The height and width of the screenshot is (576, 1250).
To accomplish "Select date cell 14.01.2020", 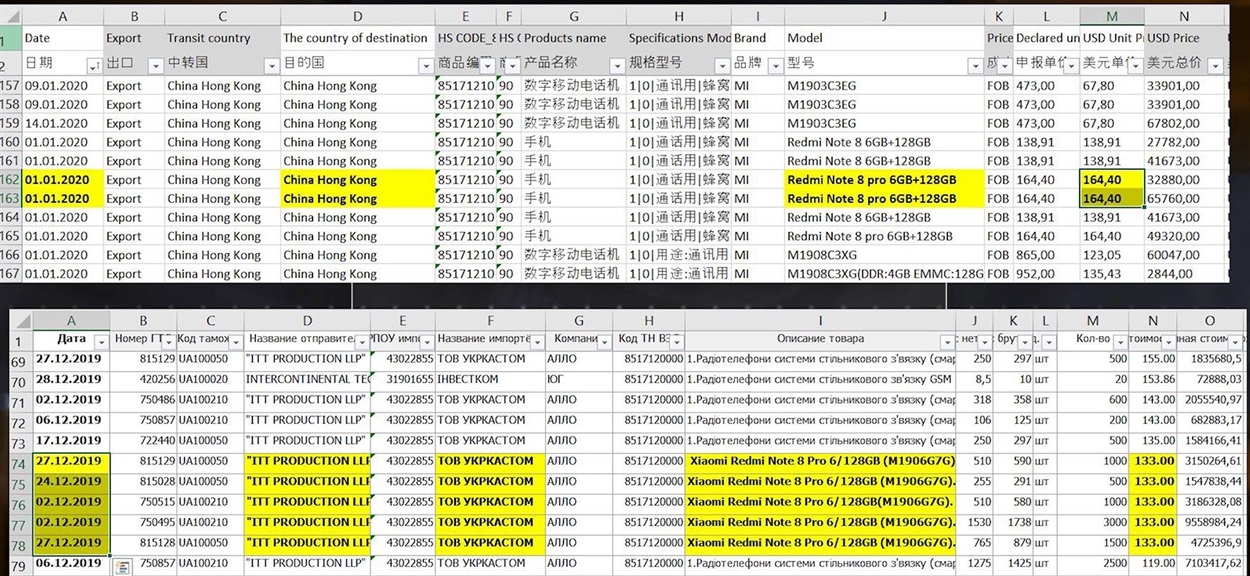I will tap(63, 123).
